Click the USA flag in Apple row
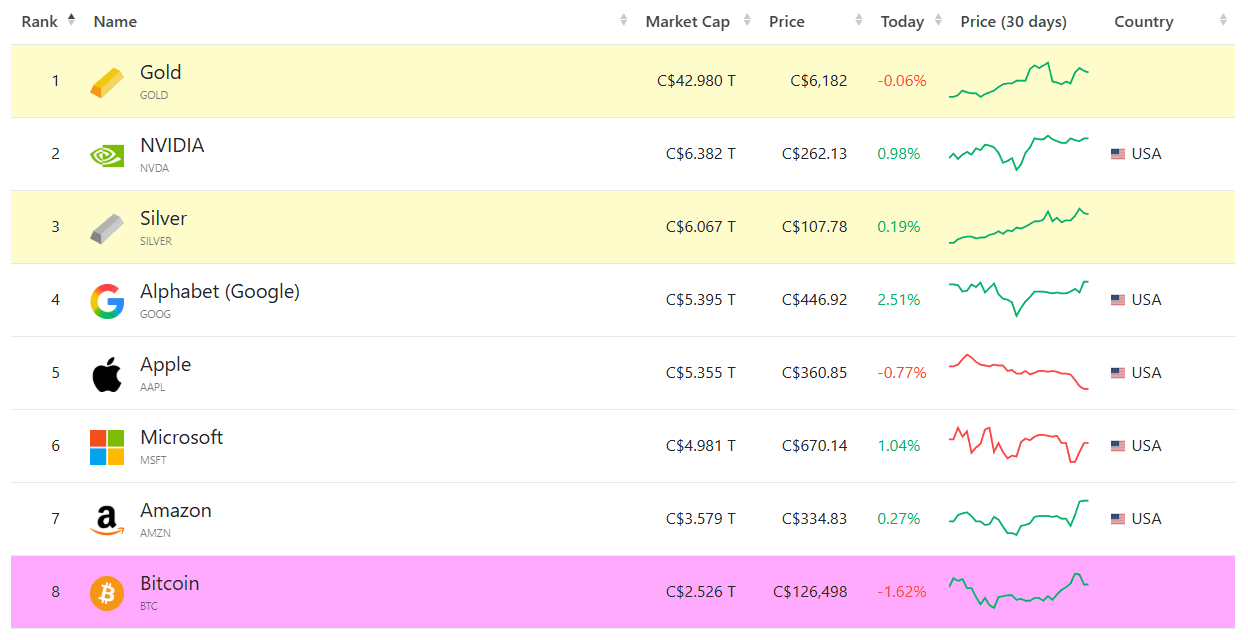Screen dimensions: 1248x640 tap(1118, 373)
